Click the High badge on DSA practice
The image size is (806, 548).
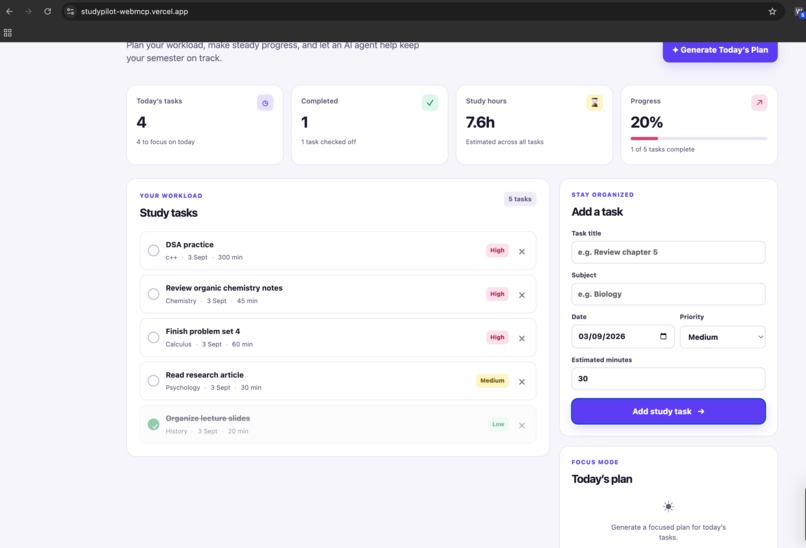[x=497, y=250]
